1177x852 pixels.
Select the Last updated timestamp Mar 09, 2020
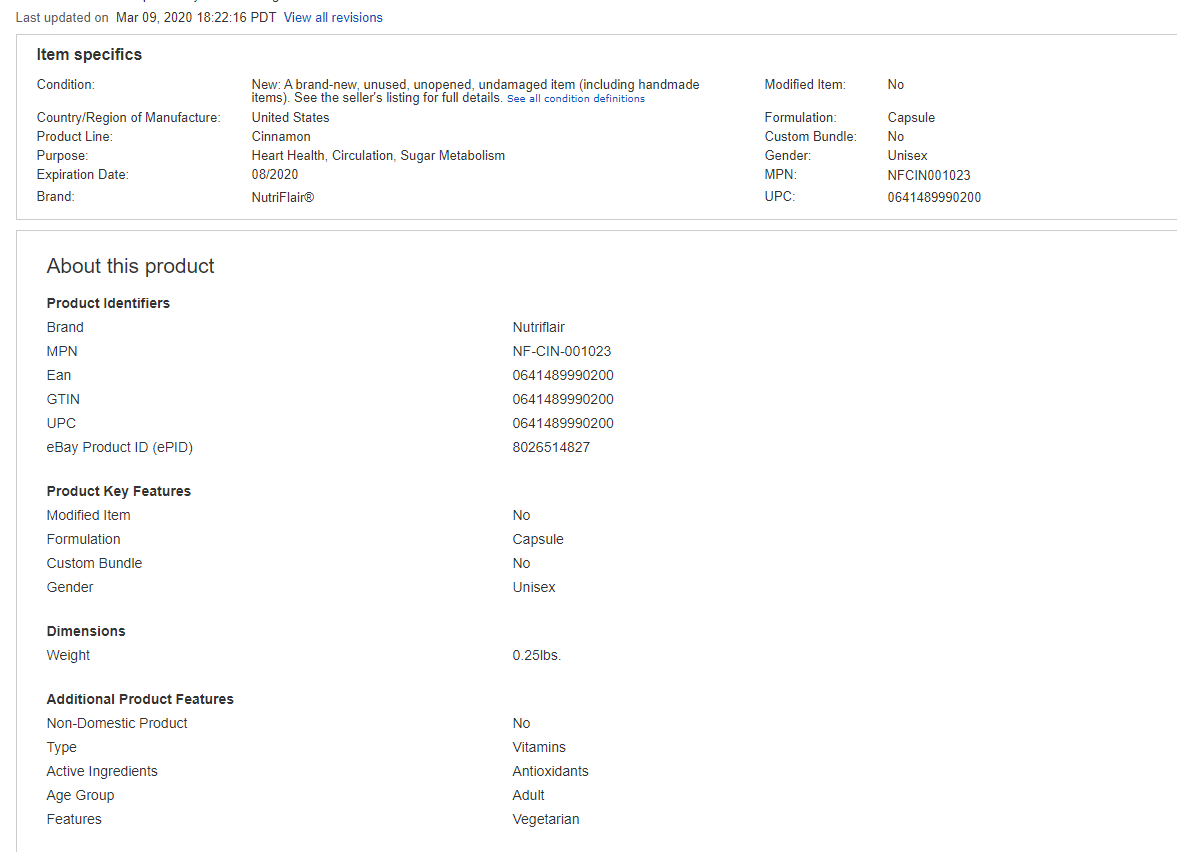point(196,17)
